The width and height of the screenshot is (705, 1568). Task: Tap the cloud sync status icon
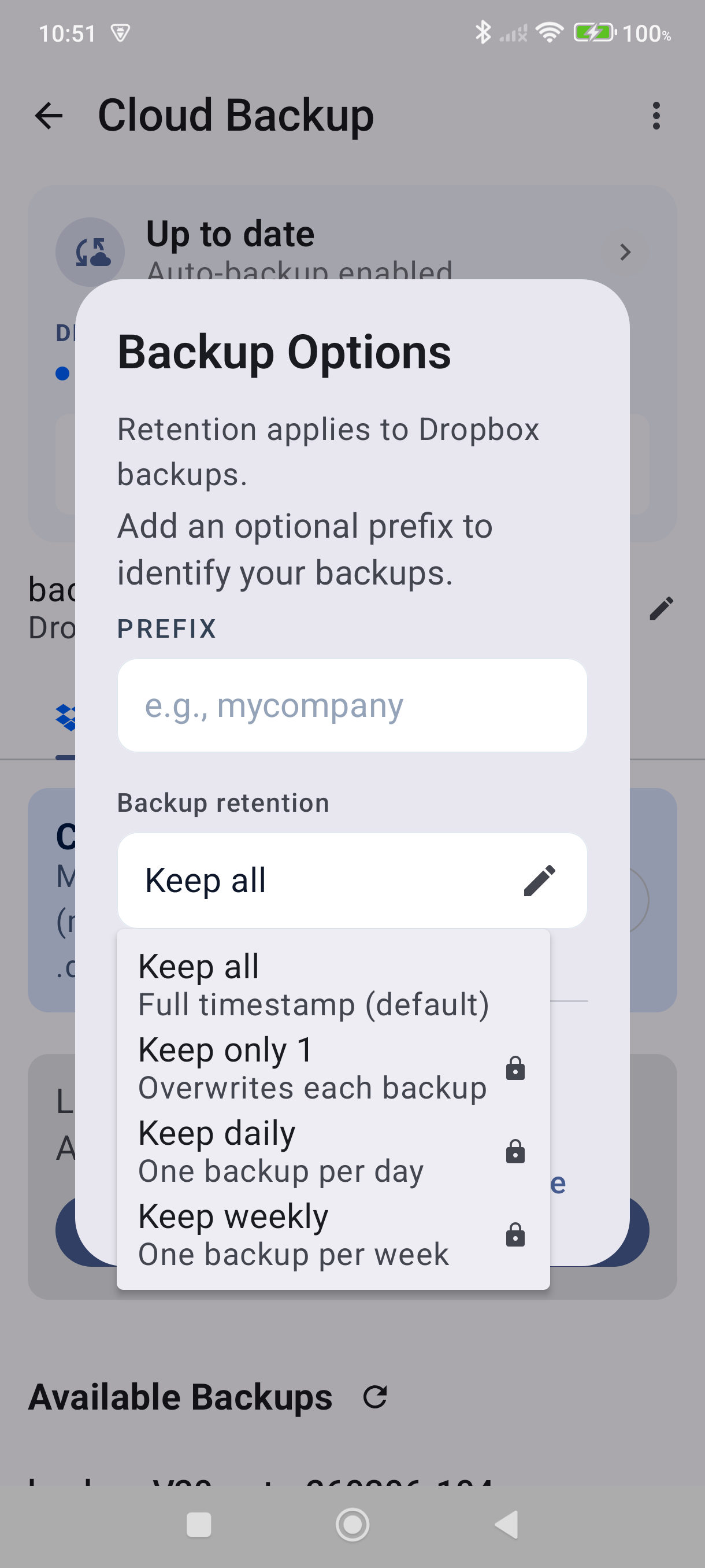(x=90, y=252)
